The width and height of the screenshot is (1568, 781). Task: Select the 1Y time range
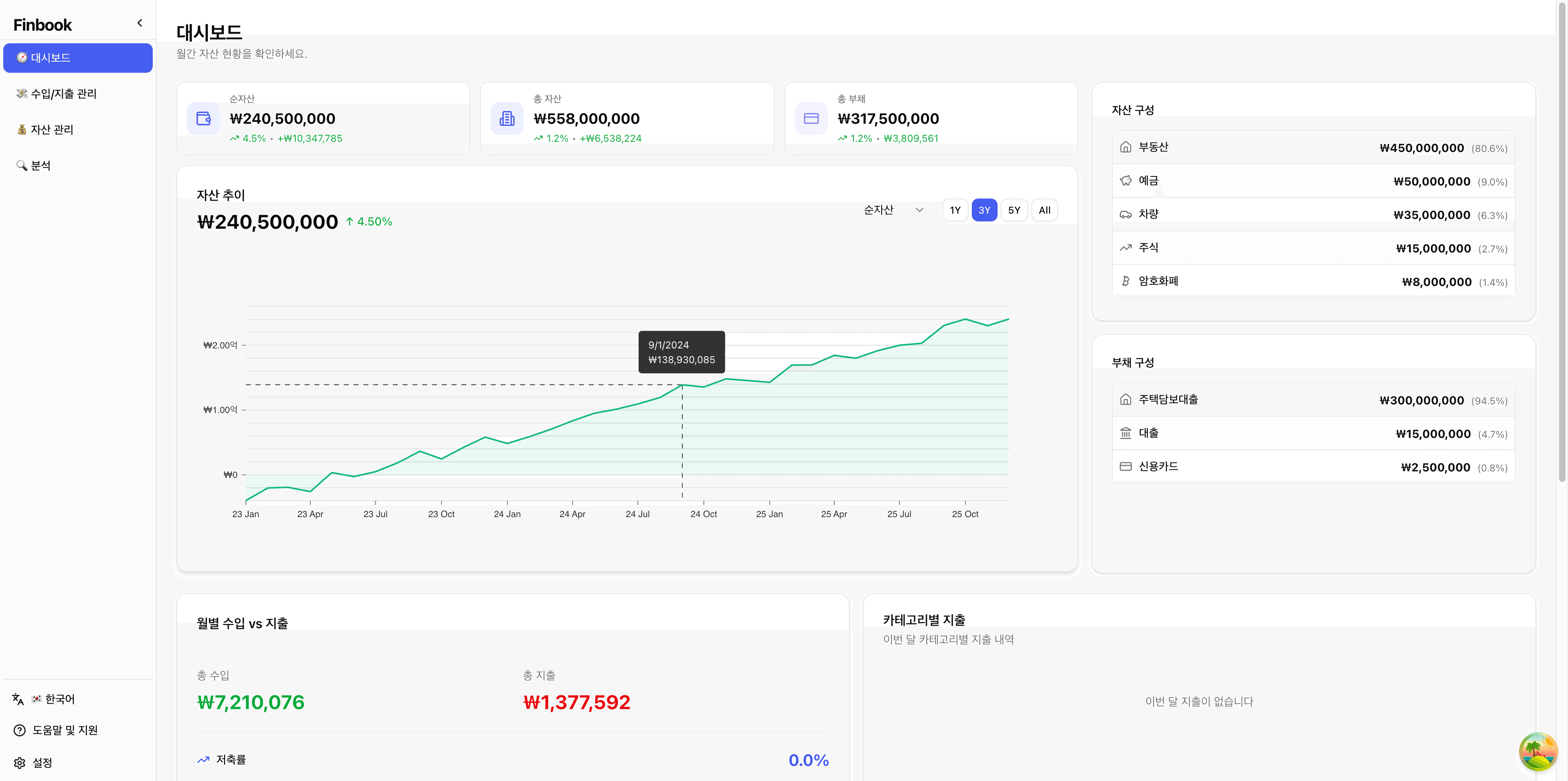pos(955,210)
